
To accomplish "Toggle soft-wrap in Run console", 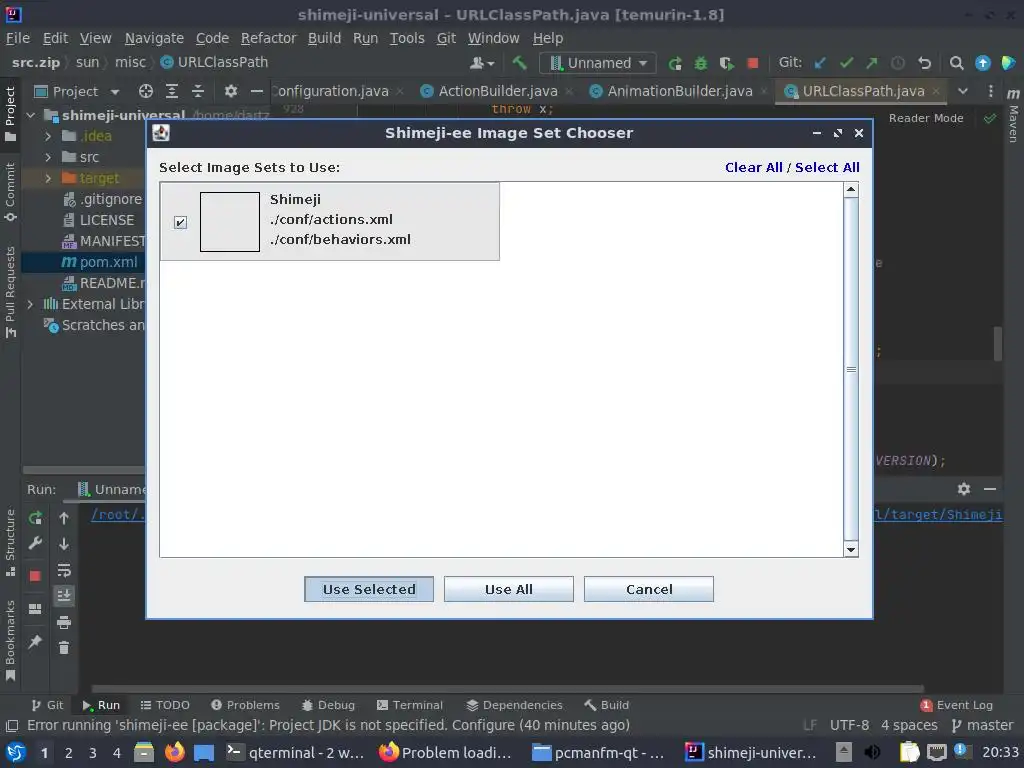I will point(64,570).
